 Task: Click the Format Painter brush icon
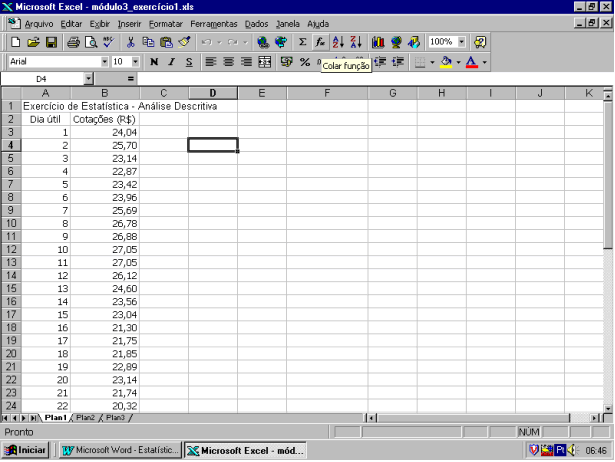coord(184,43)
